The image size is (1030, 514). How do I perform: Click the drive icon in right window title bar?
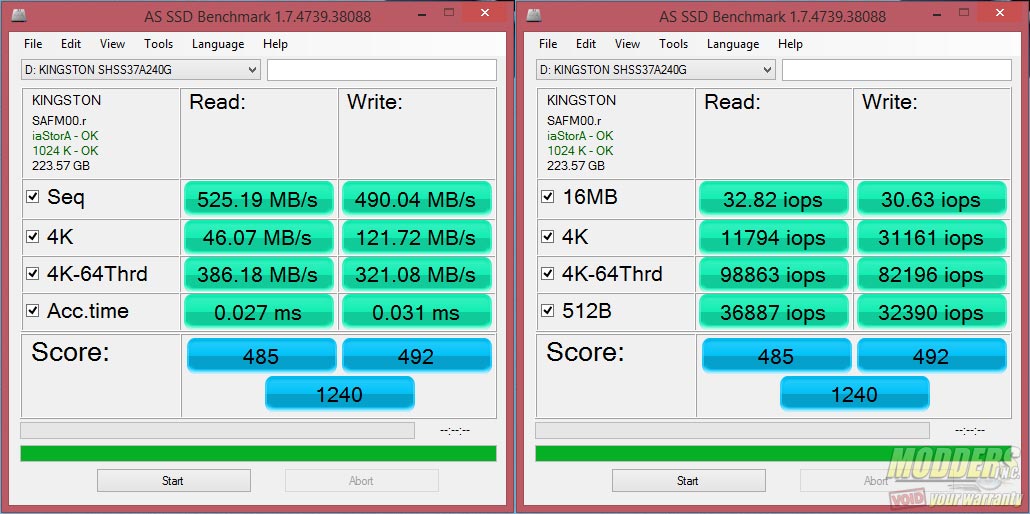point(534,13)
